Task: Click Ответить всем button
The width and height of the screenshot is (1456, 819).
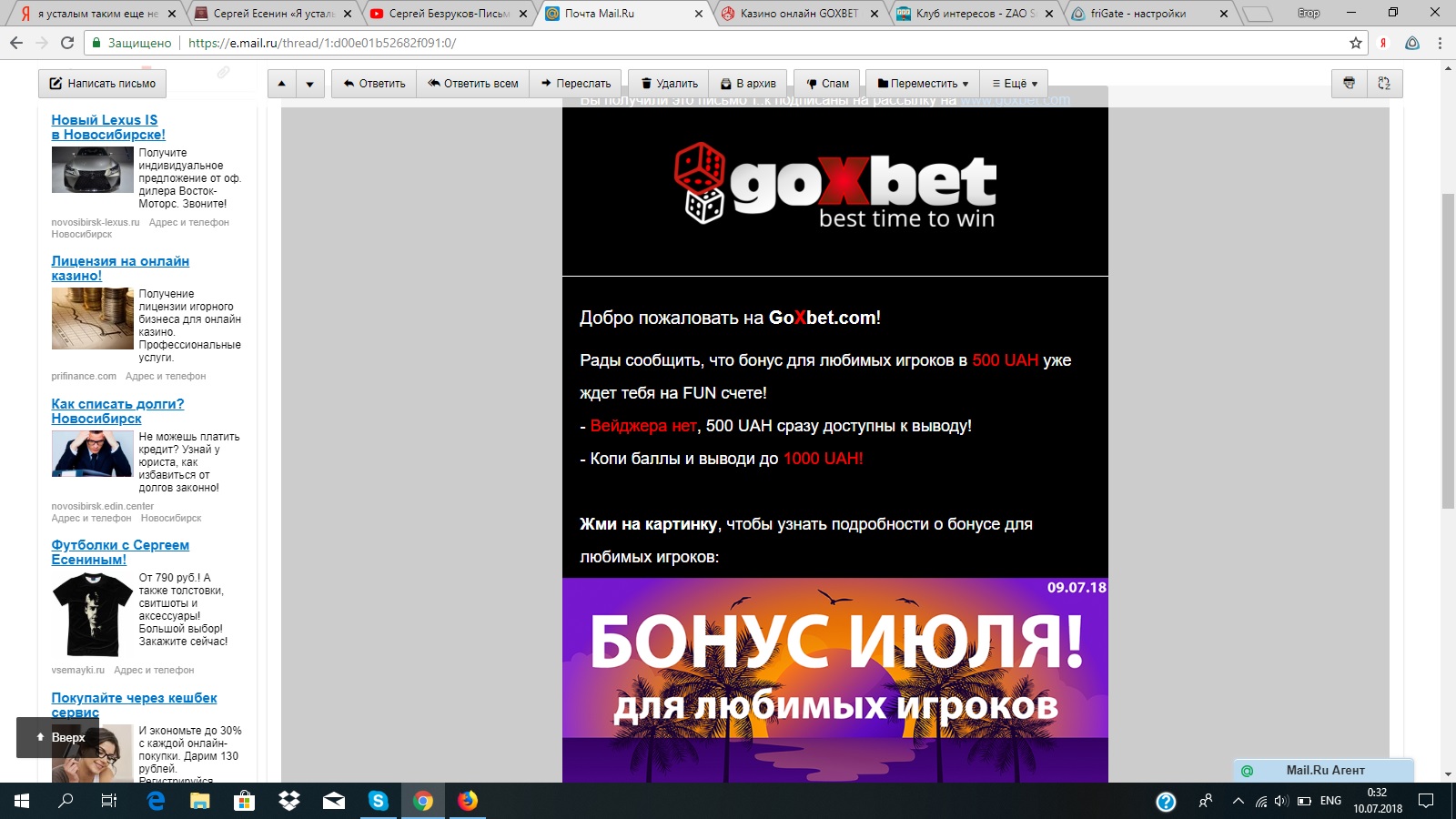Action: [x=473, y=83]
